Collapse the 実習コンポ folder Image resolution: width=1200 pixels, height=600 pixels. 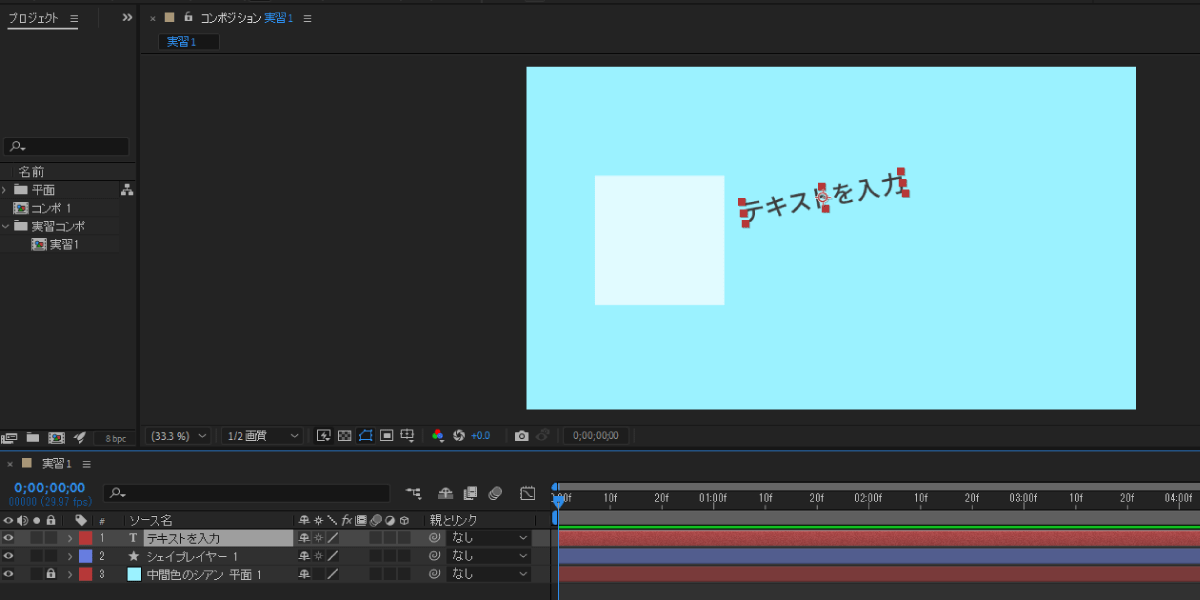click(5, 226)
